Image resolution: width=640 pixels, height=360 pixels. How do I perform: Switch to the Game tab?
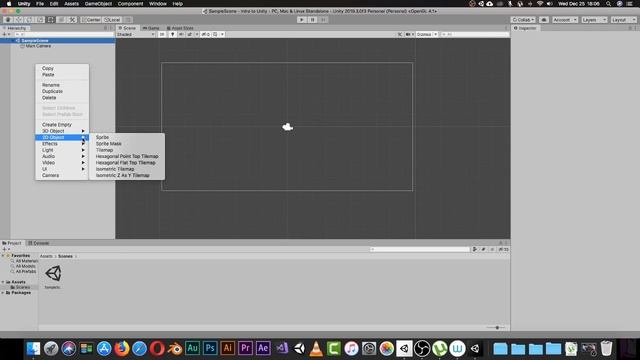point(151,28)
